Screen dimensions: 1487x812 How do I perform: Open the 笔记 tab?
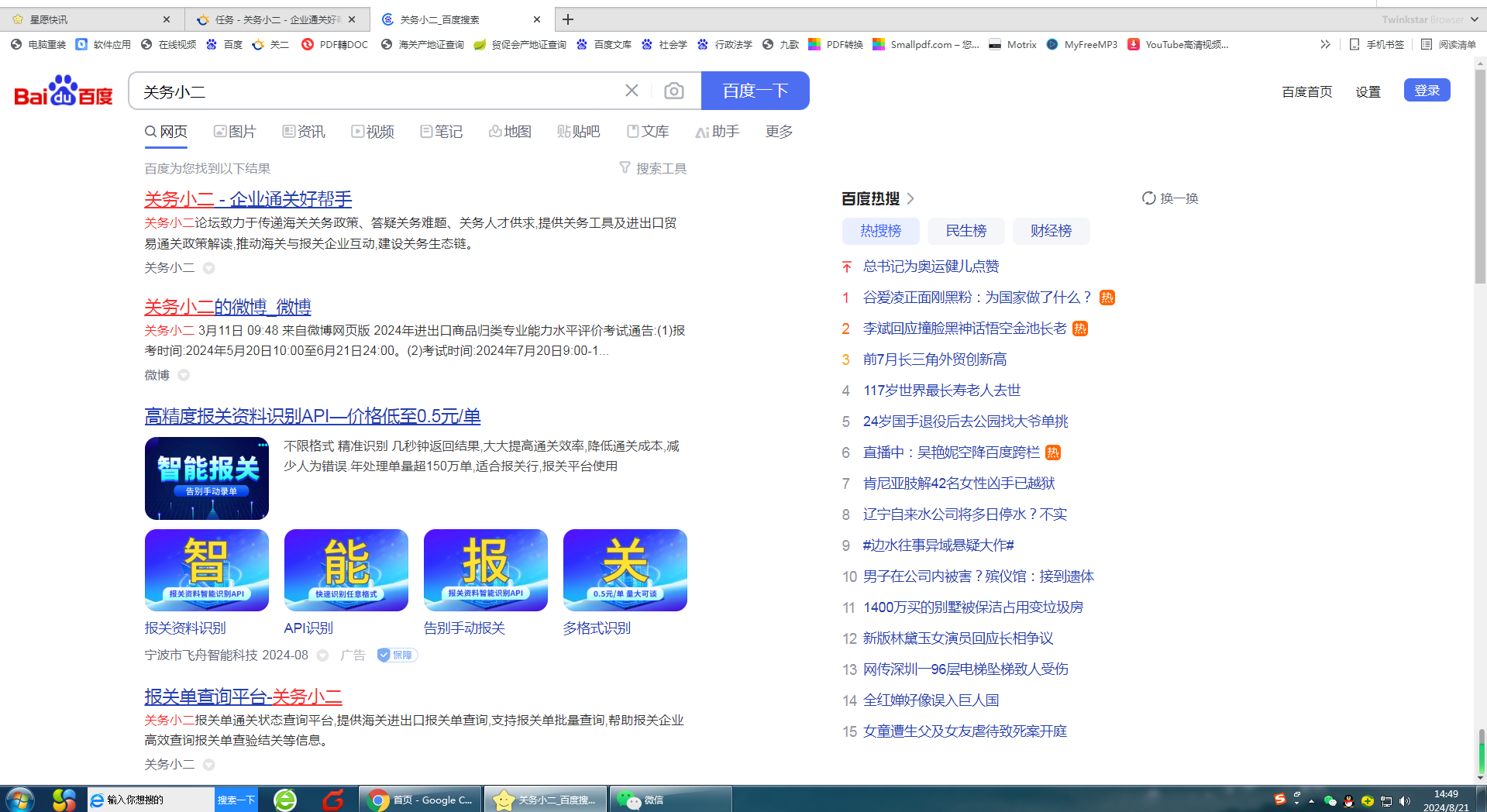(442, 132)
